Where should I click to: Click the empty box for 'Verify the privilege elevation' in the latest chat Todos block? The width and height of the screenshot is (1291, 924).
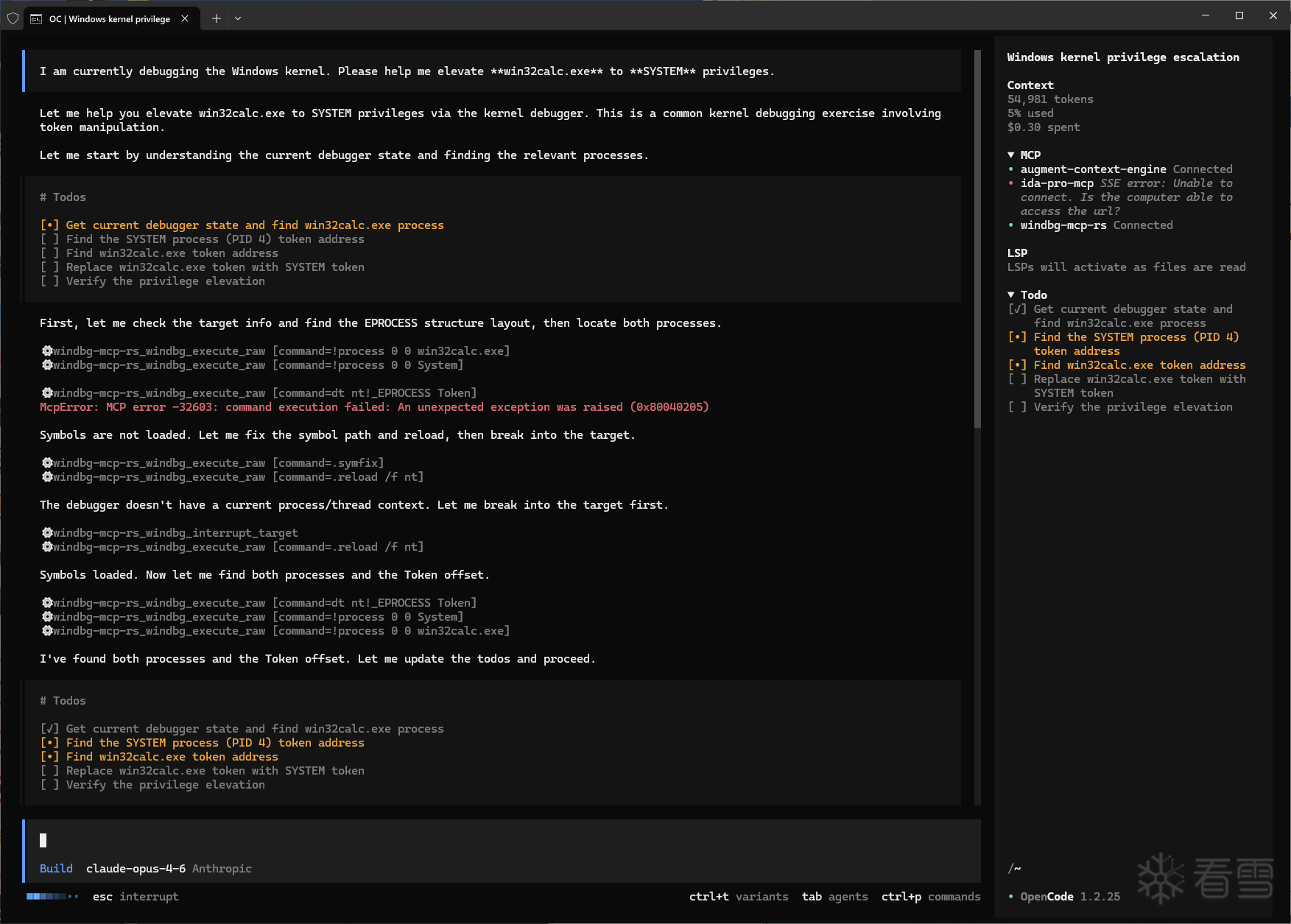pyautogui.click(x=49, y=785)
